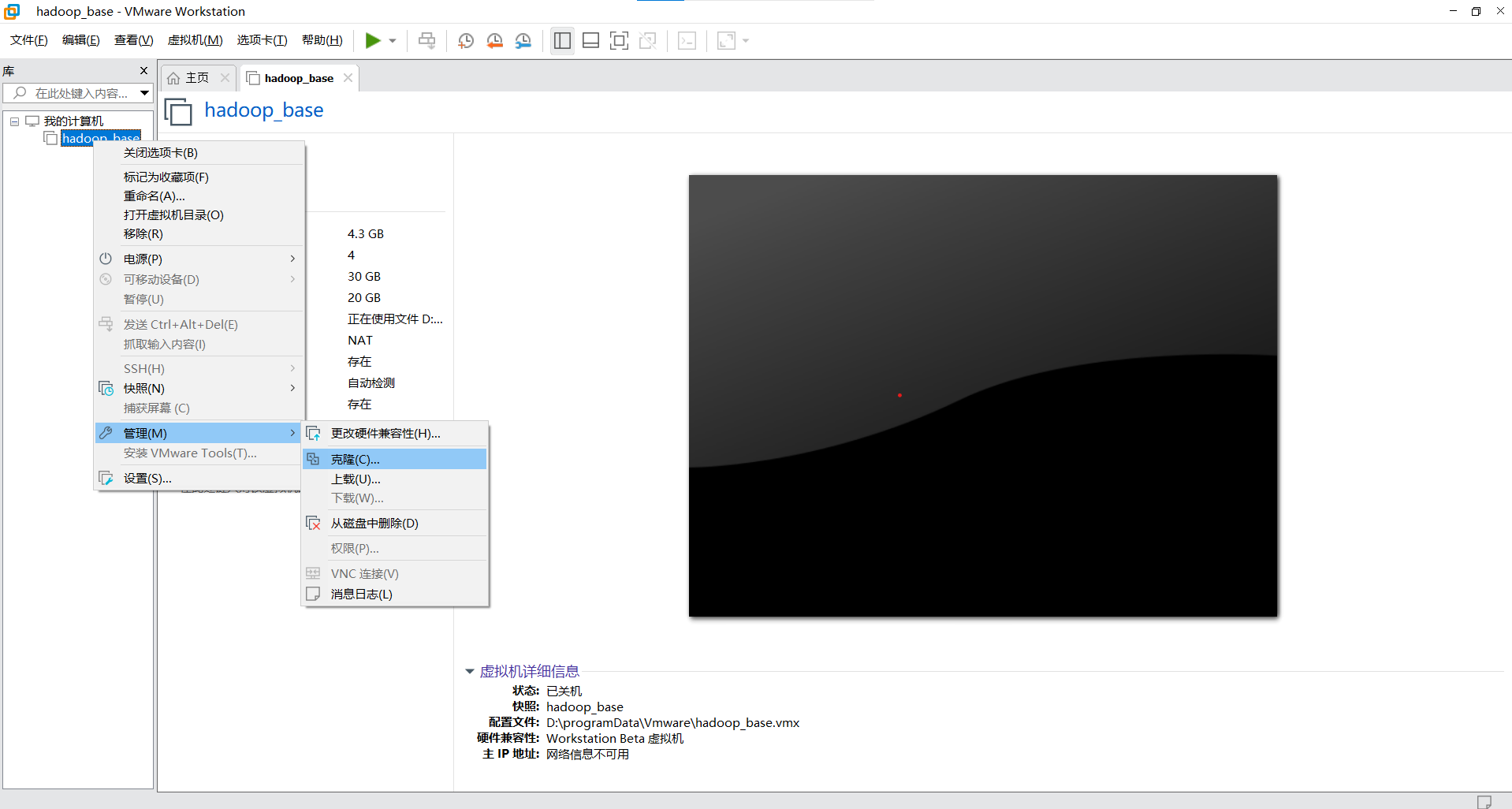Click the virtual machine screen preview thumbnail

tap(983, 396)
